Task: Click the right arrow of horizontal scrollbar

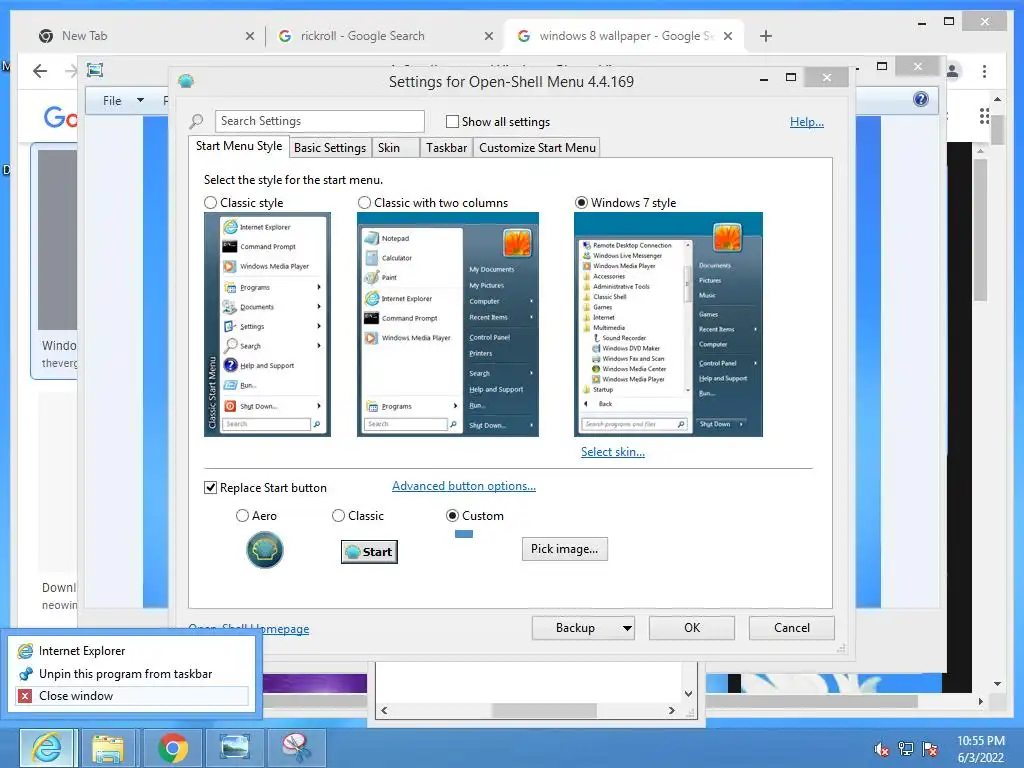Action: pyautogui.click(x=672, y=711)
